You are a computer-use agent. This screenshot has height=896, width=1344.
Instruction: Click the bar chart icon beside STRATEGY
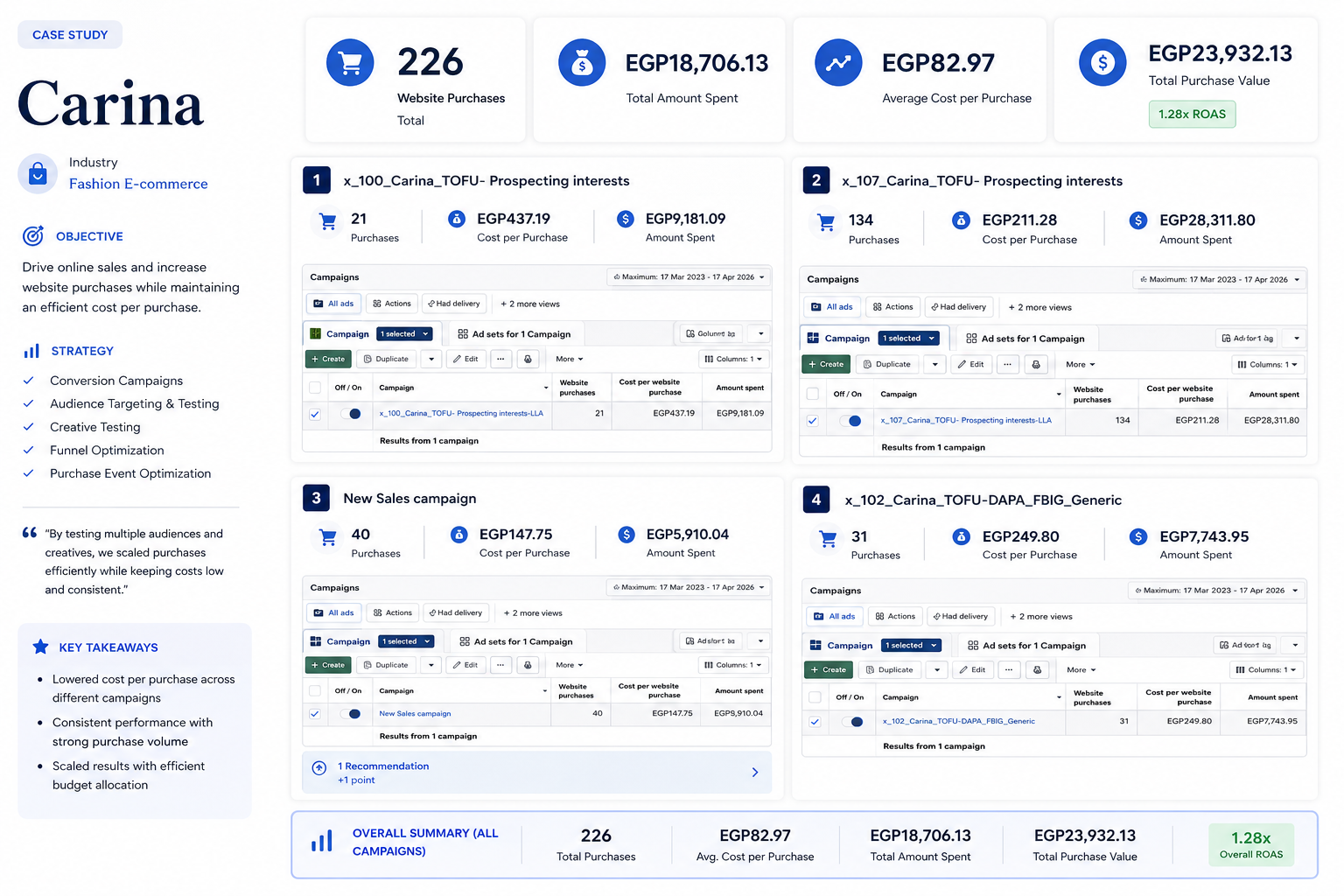(x=31, y=351)
